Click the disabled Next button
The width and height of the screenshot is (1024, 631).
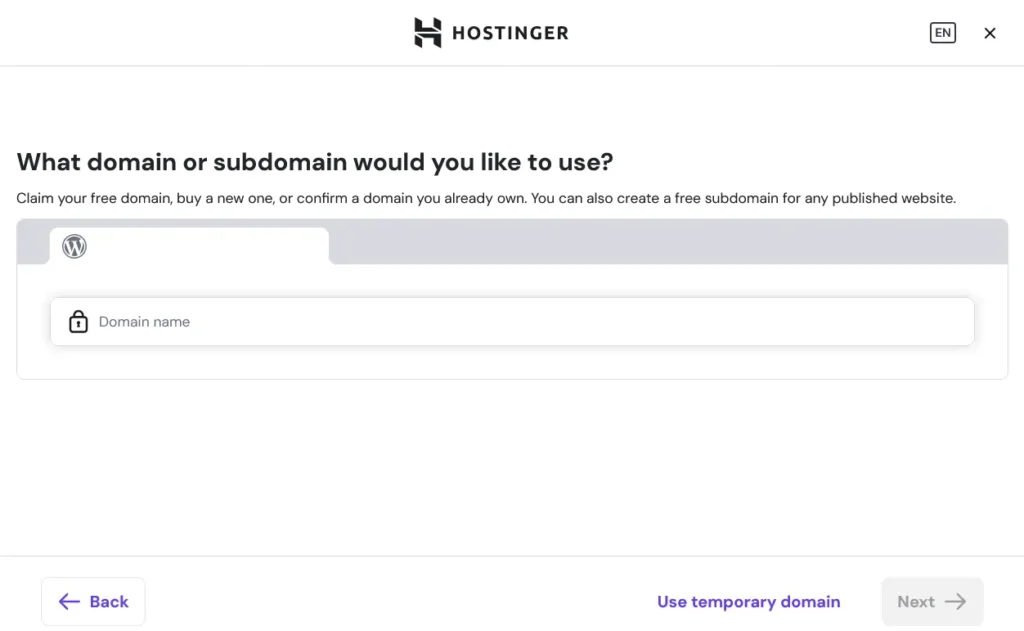932,601
